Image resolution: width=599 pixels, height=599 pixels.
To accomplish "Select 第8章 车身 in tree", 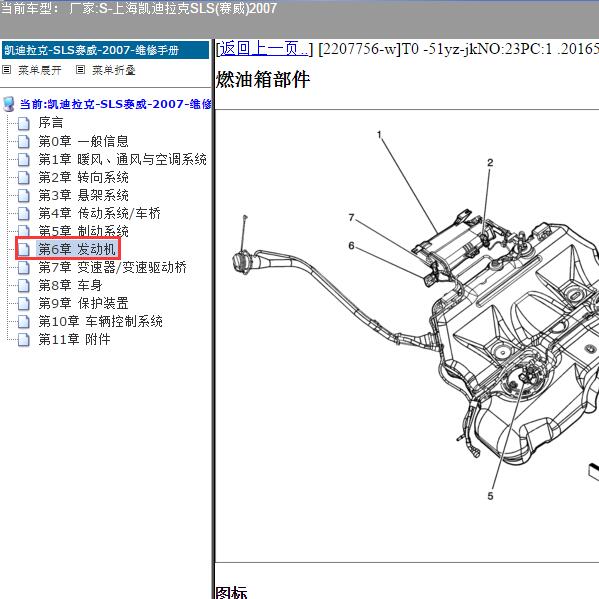I will pyautogui.click(x=70, y=285).
